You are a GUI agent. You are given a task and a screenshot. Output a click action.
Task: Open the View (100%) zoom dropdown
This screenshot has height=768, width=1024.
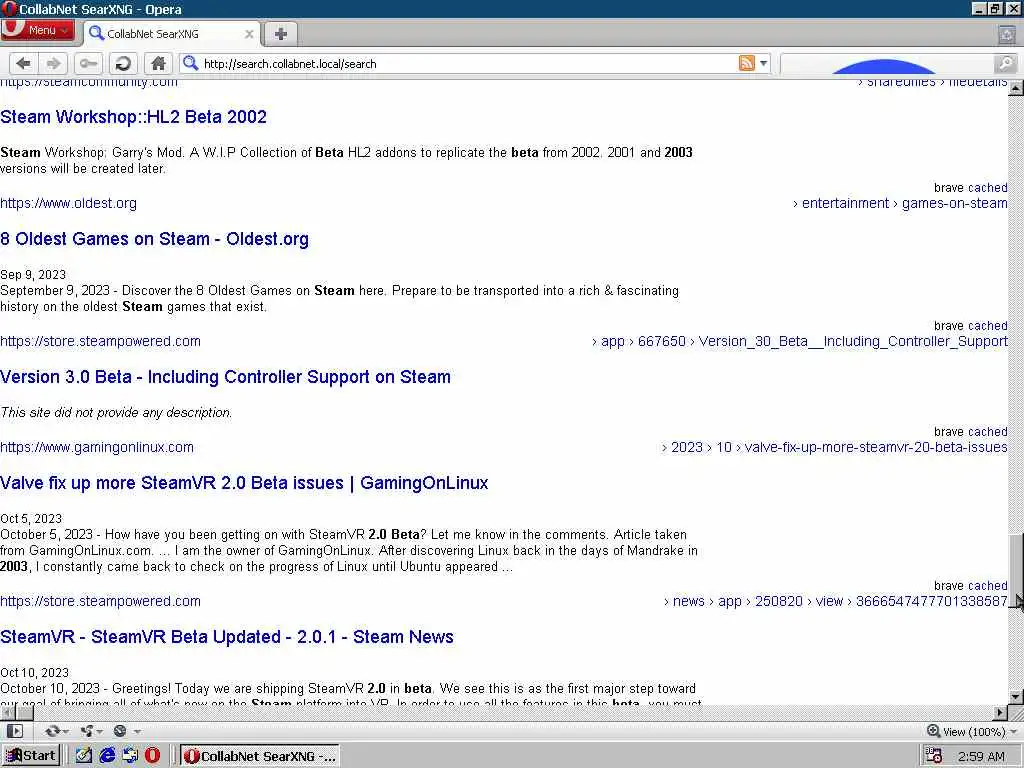tap(973, 731)
